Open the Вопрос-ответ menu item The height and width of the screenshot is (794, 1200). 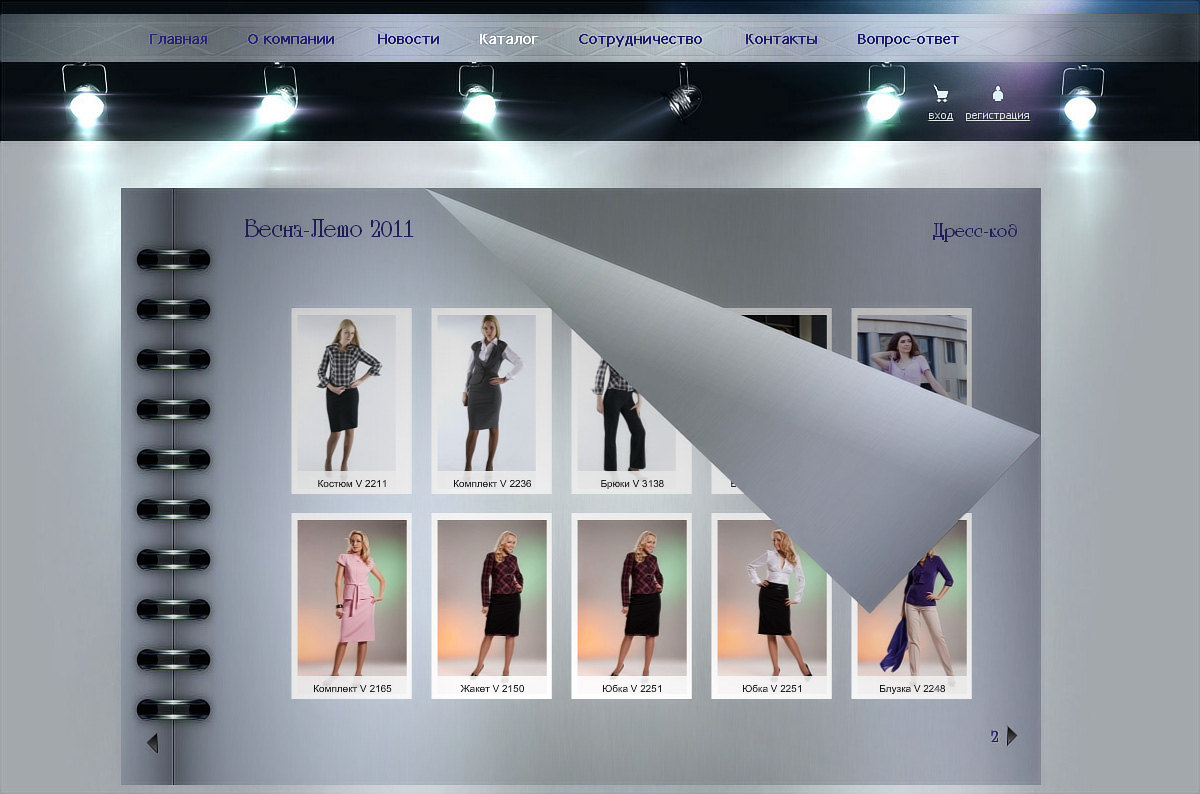coord(907,39)
